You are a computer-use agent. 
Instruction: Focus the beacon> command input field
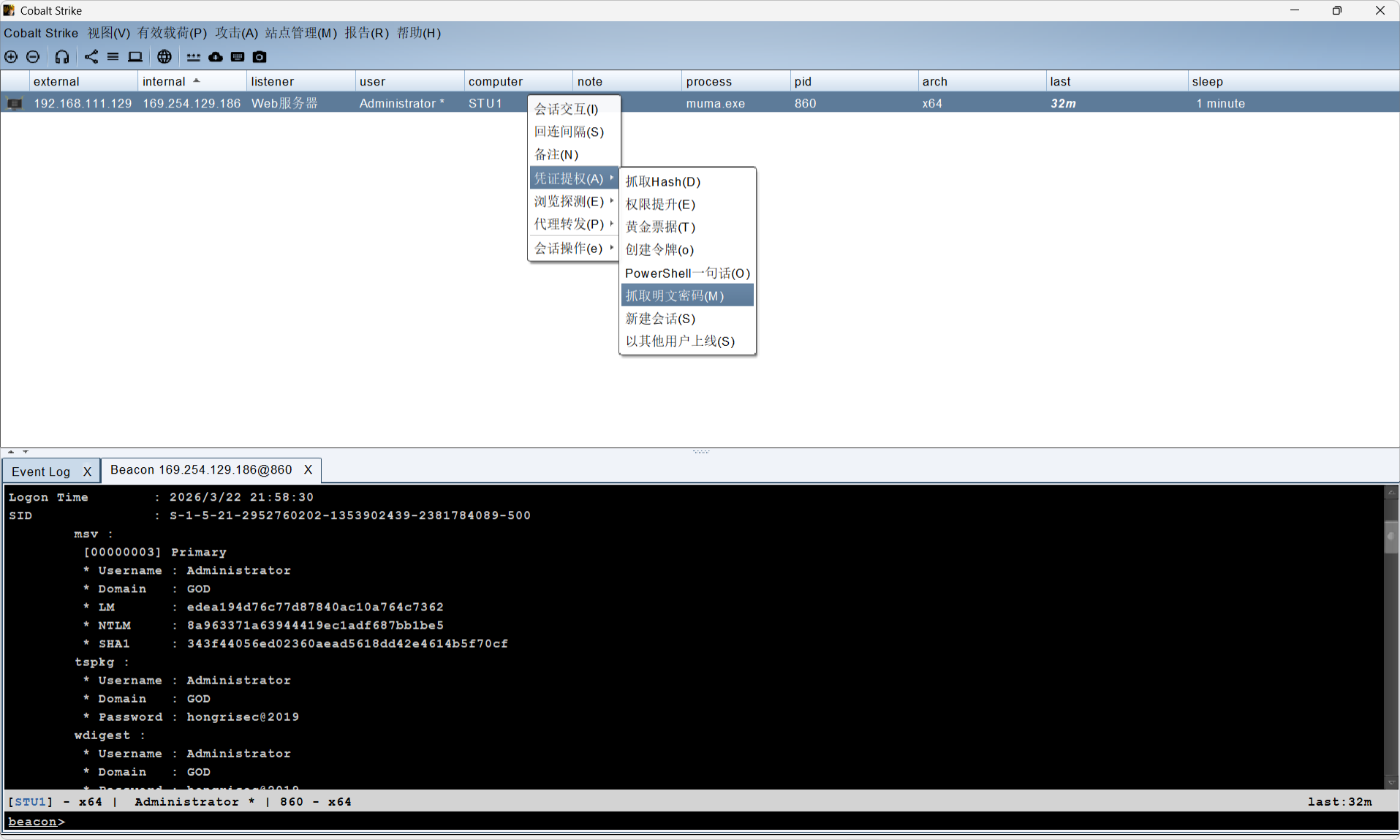[x=731, y=821]
